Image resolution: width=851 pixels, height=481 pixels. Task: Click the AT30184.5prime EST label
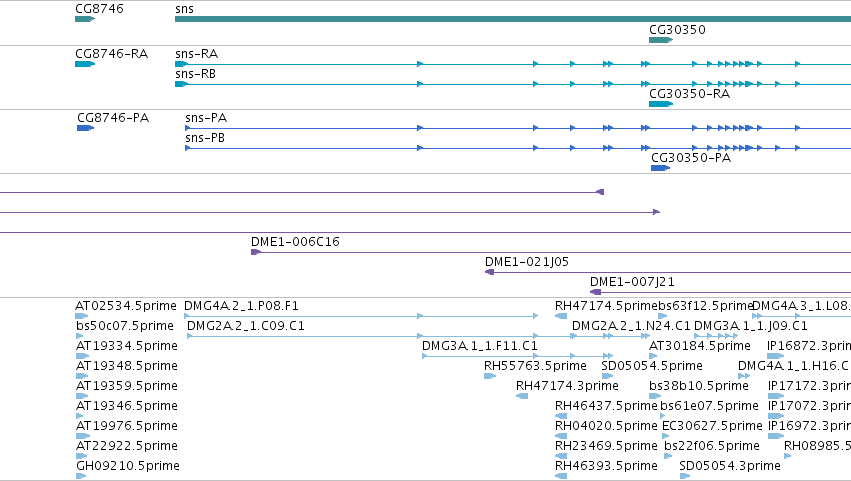700,346
